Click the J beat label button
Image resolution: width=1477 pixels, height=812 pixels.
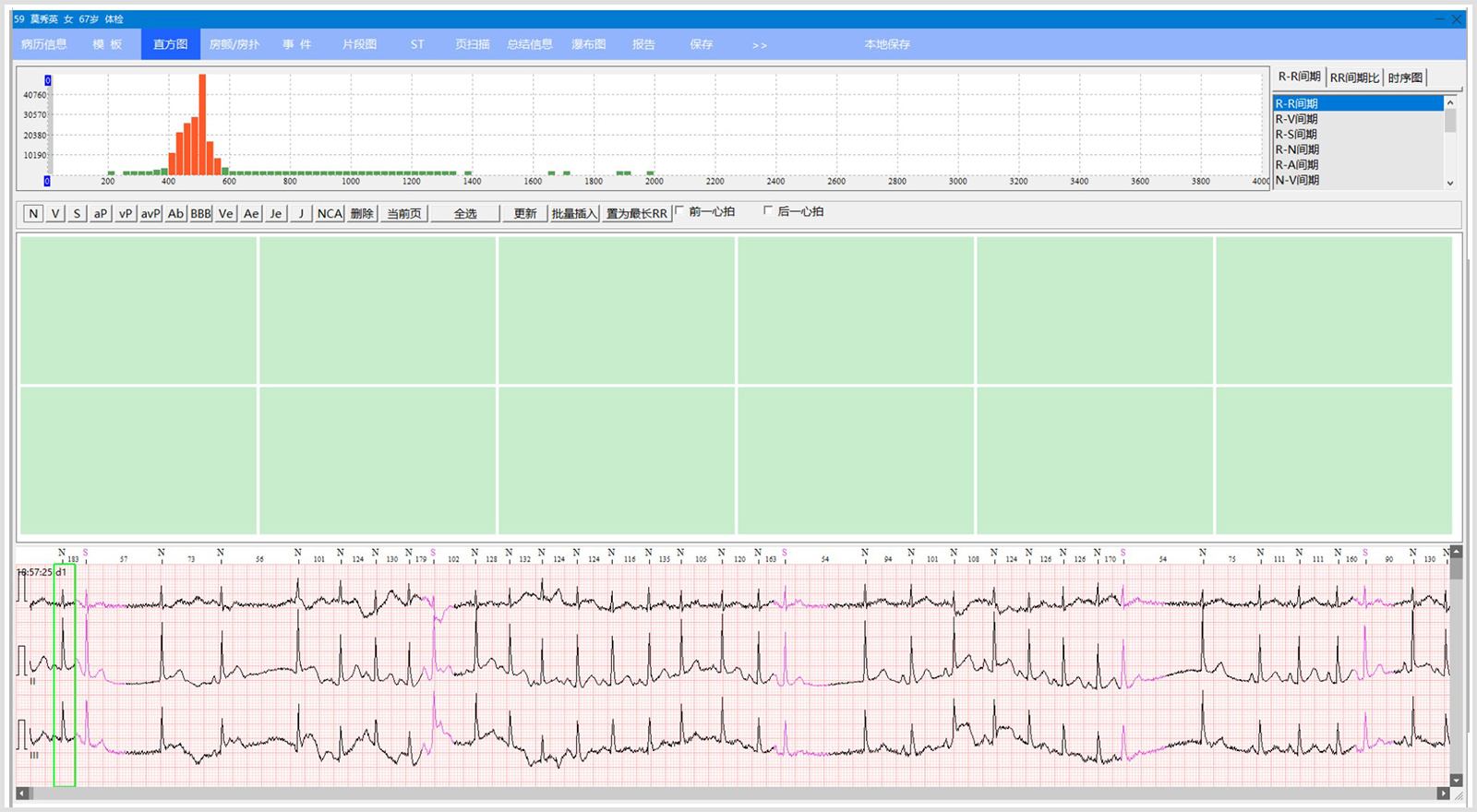pyautogui.click(x=300, y=213)
